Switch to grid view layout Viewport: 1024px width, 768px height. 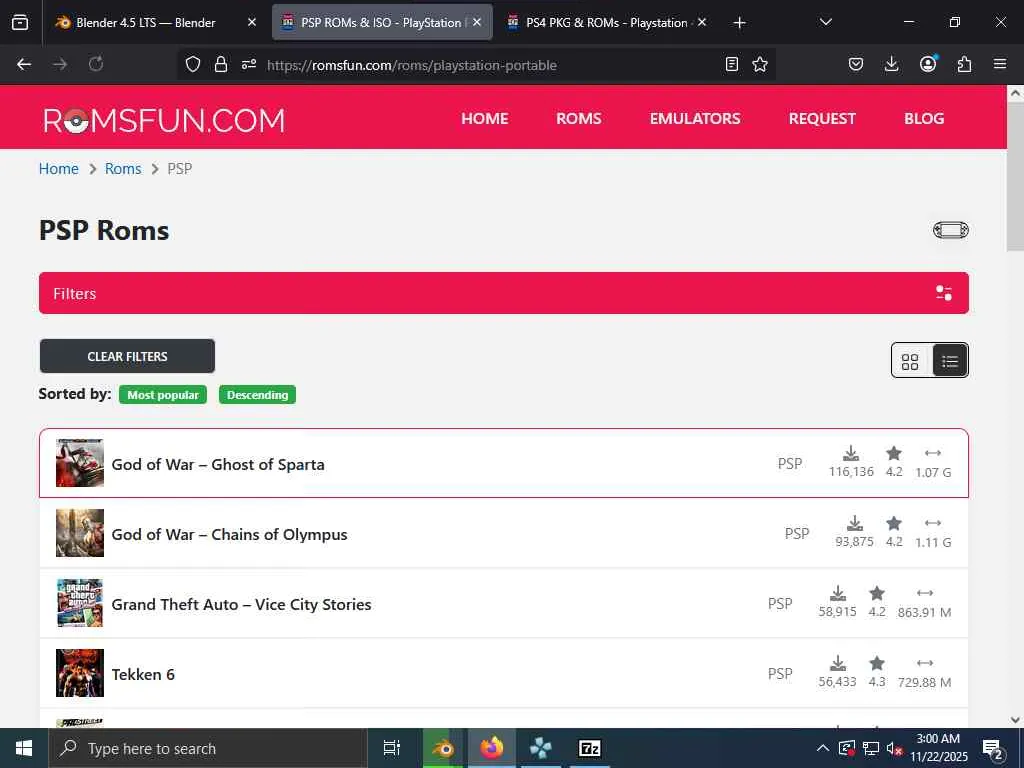[910, 361]
